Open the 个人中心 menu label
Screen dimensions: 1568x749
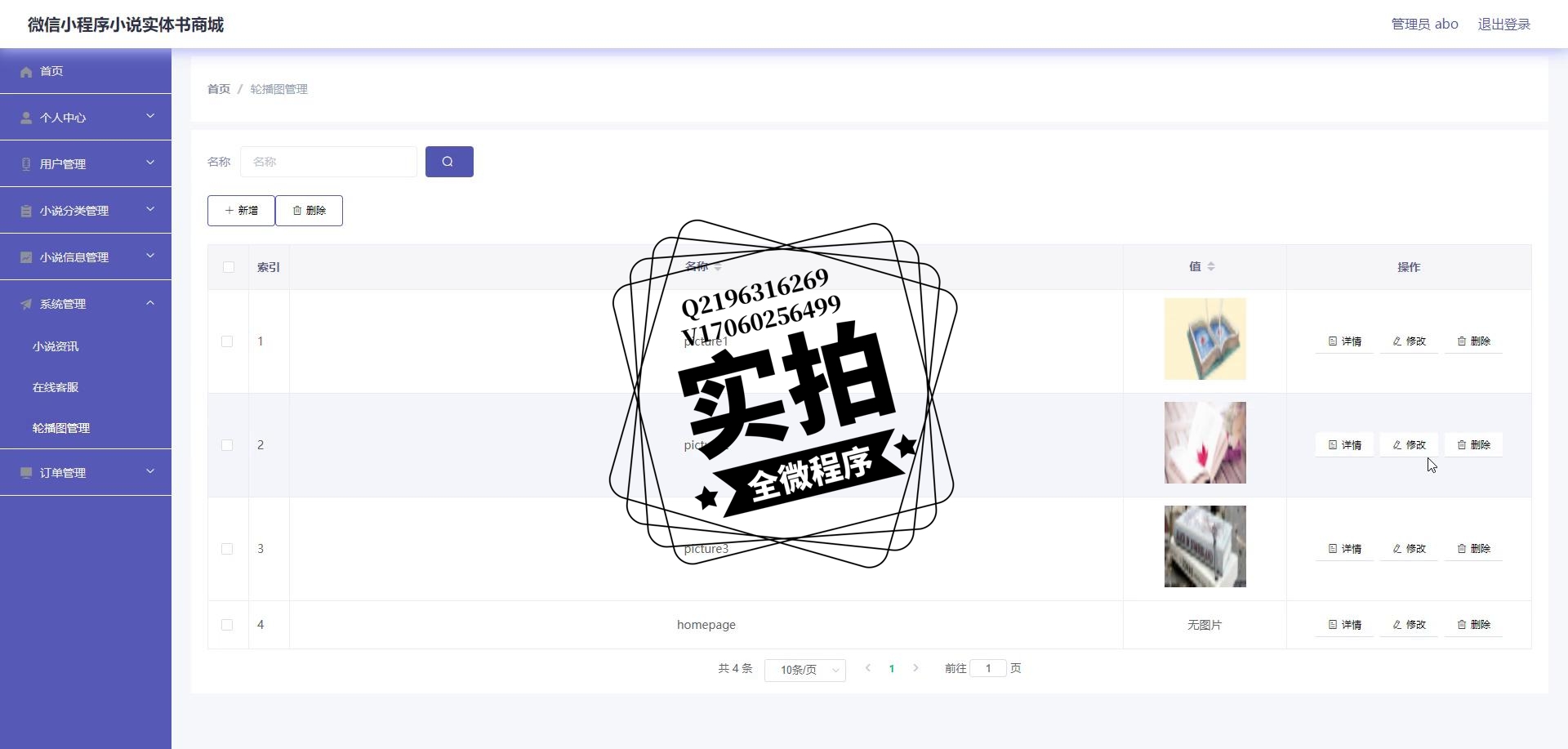click(63, 118)
